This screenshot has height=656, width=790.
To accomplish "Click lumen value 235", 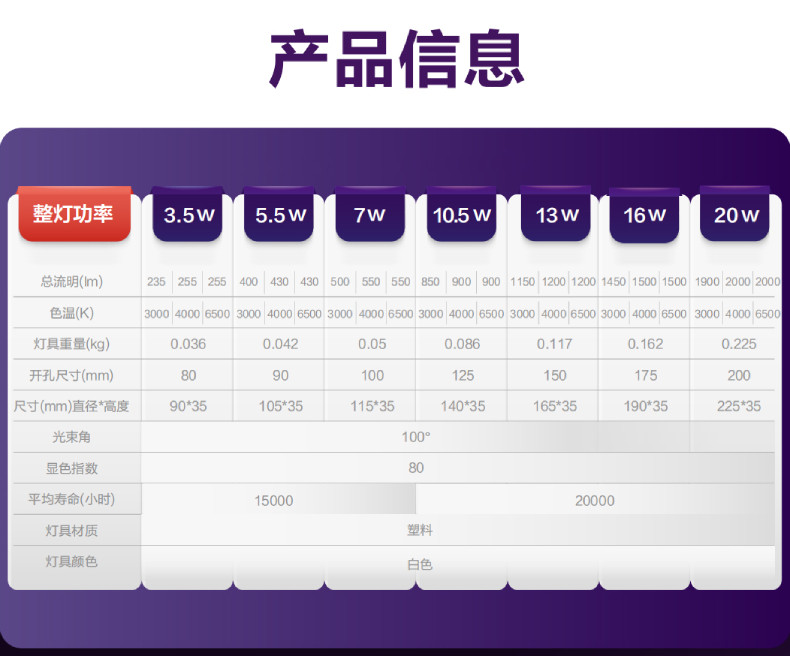I will point(156,282).
